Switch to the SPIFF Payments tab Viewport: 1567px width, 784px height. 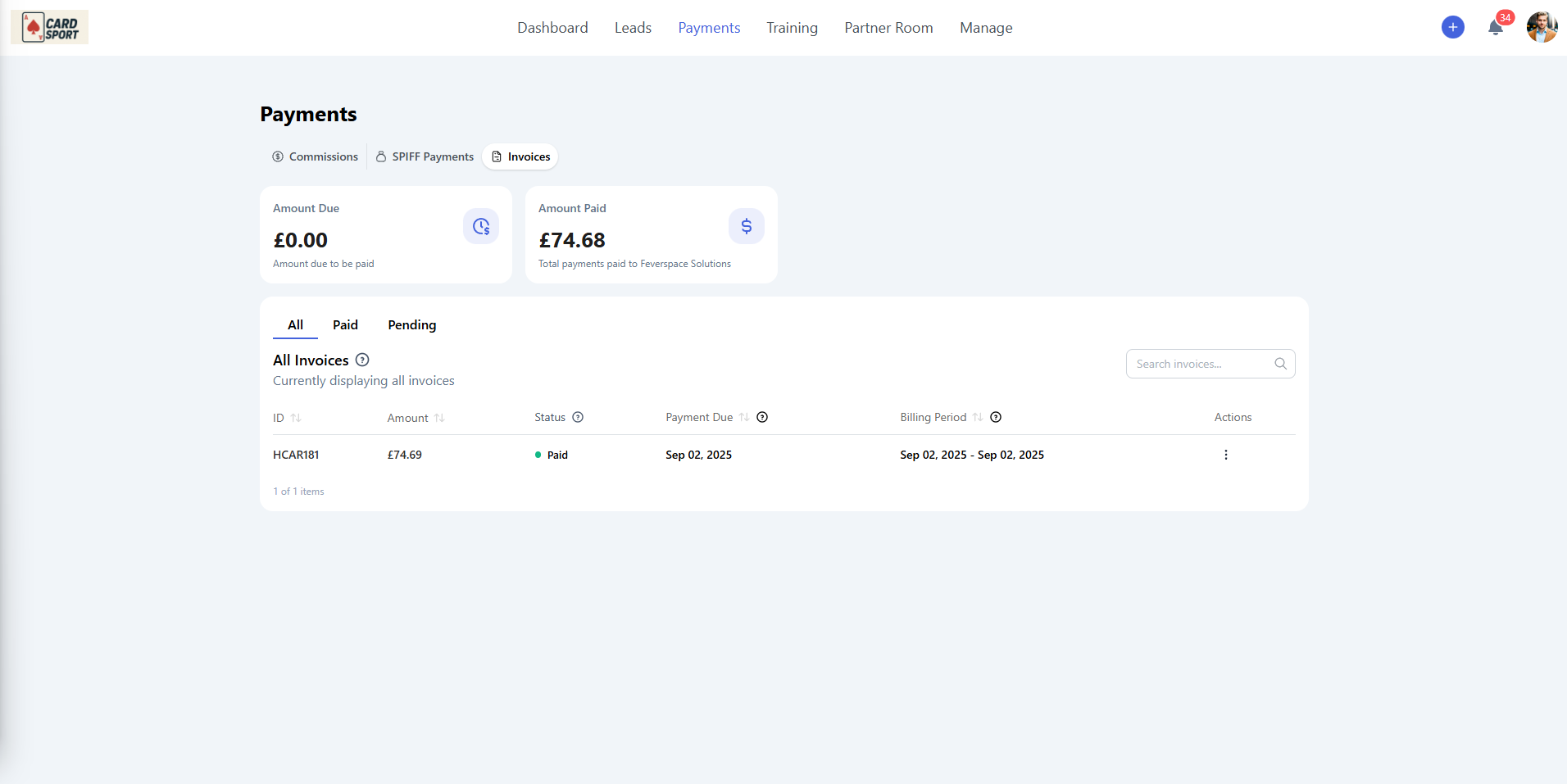coord(425,156)
